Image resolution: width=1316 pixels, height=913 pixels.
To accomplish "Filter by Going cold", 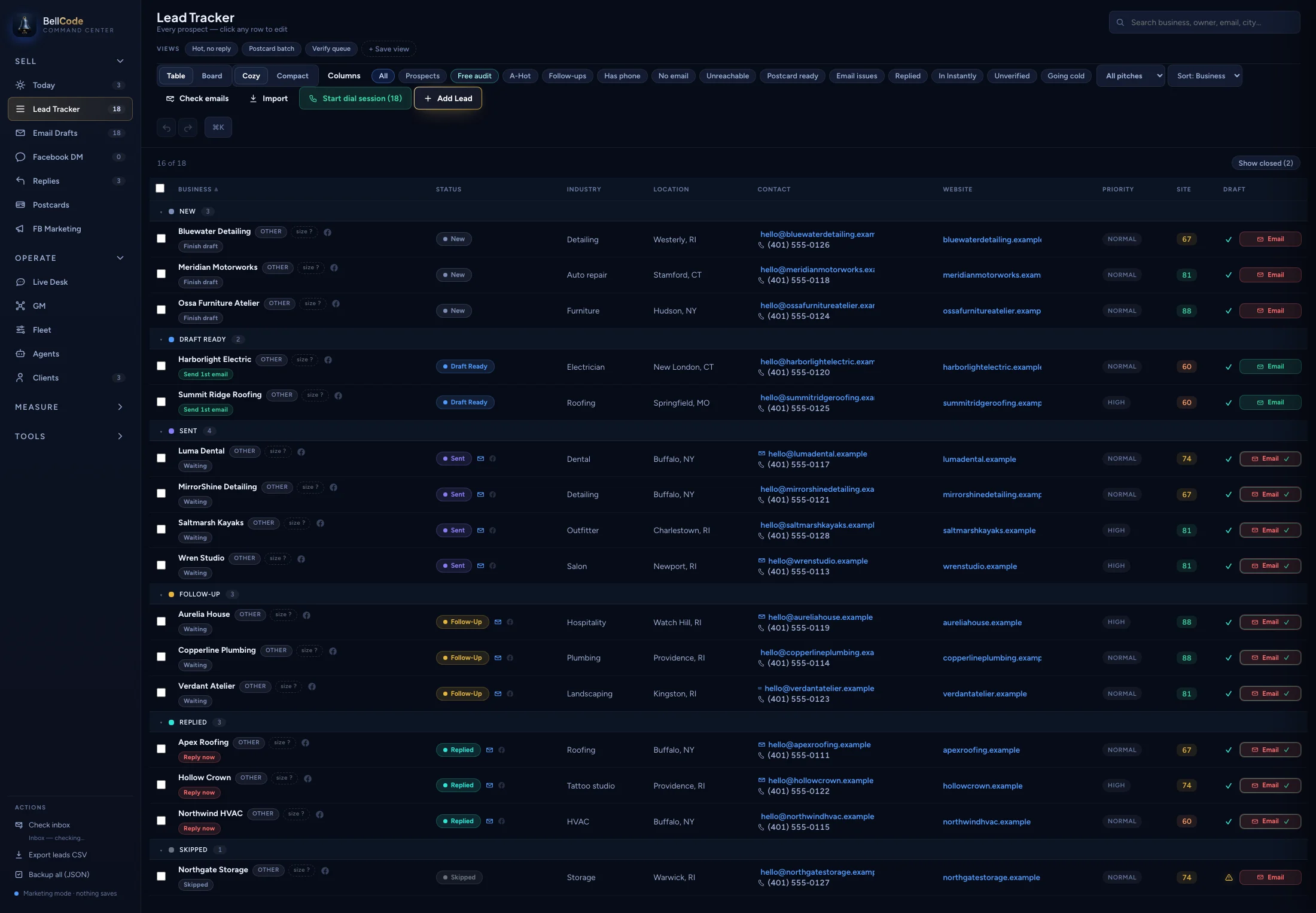I will [x=1066, y=76].
